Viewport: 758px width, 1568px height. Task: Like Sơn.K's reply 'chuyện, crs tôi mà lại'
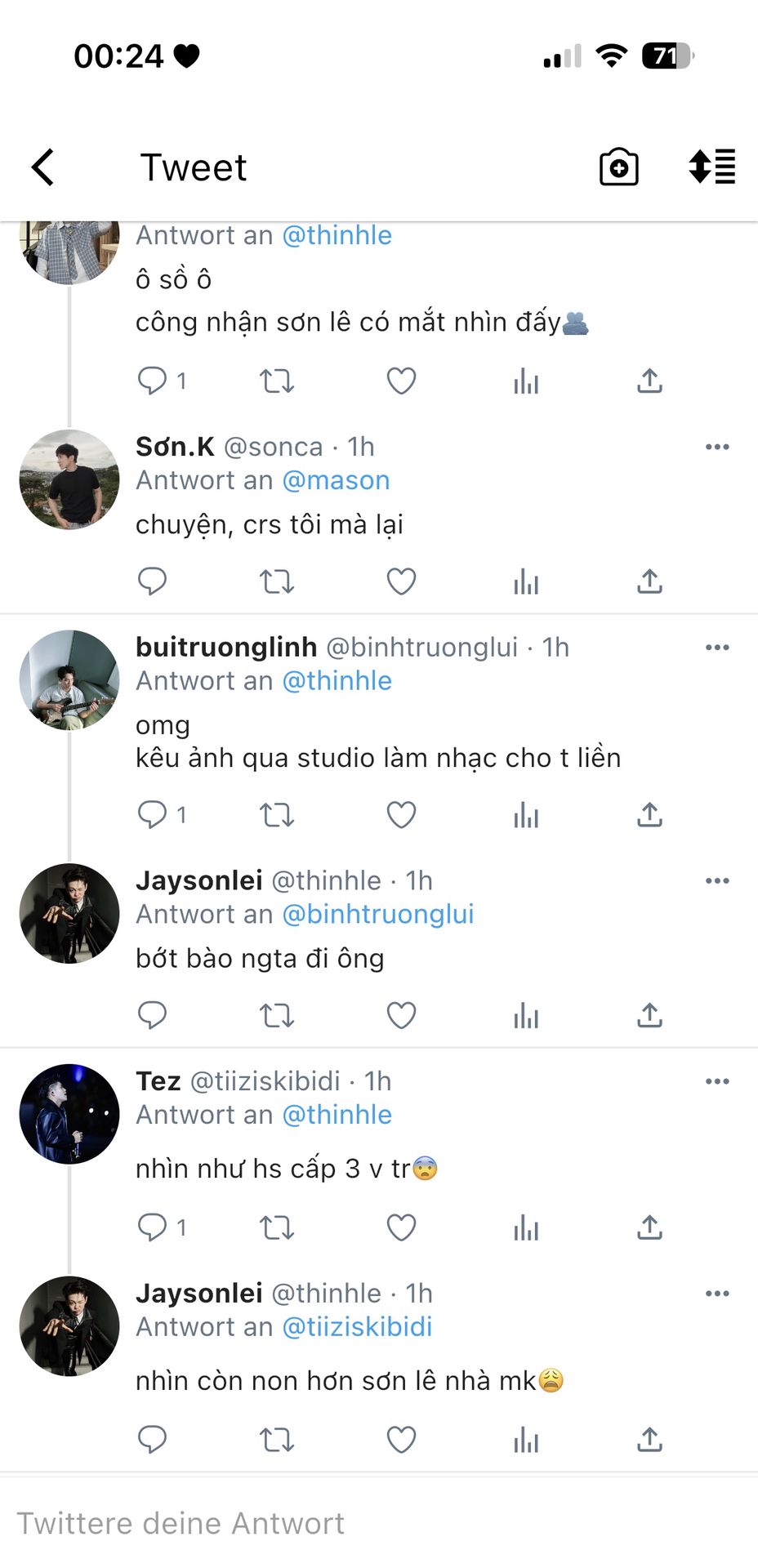click(401, 581)
